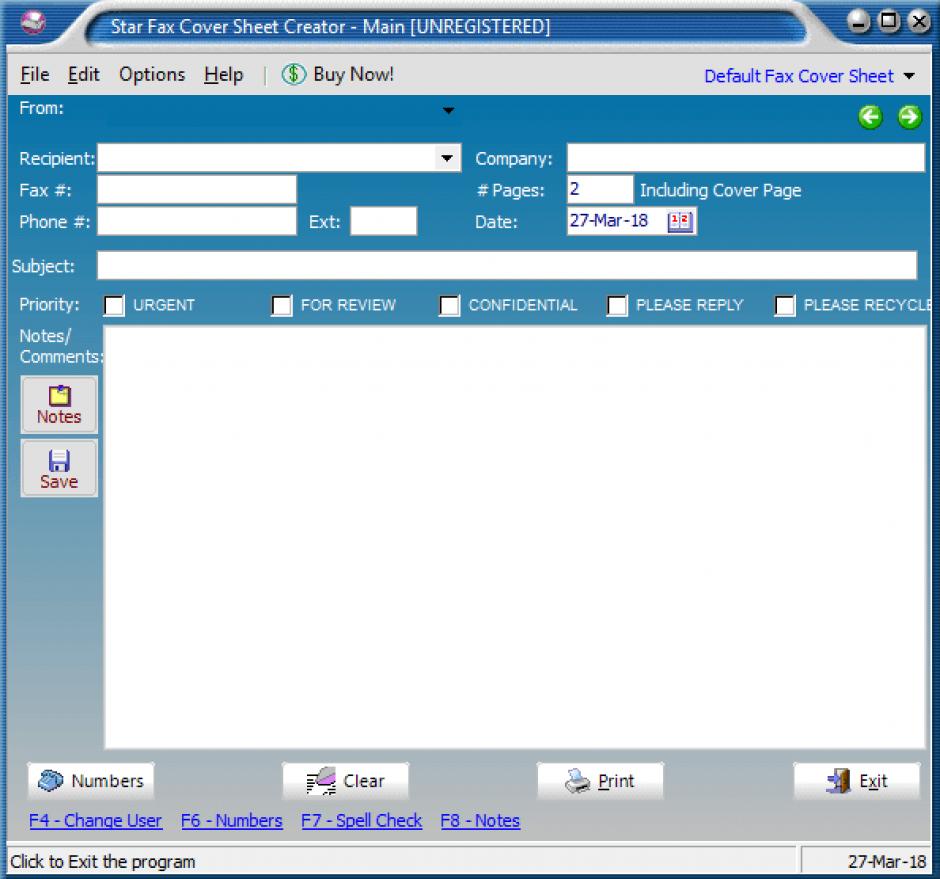Click the Phone # input field
This screenshot has width=940, height=879.
point(197,221)
